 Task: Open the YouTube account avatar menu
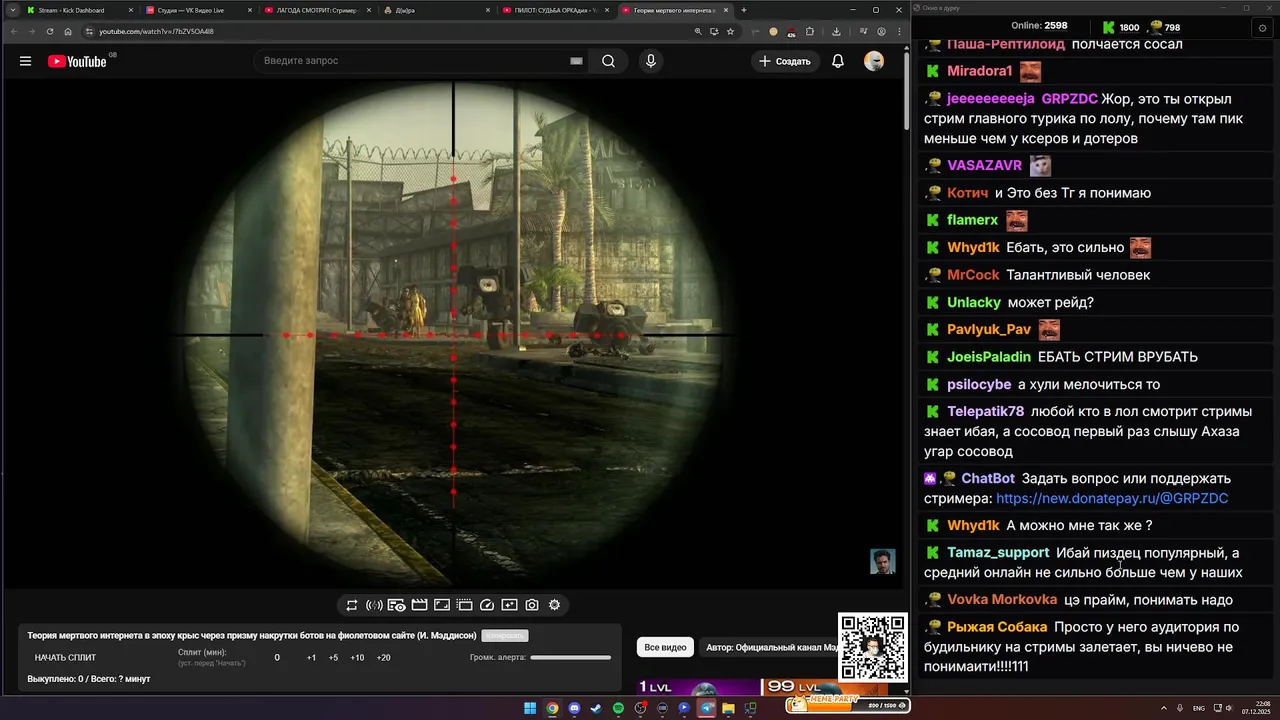point(874,61)
